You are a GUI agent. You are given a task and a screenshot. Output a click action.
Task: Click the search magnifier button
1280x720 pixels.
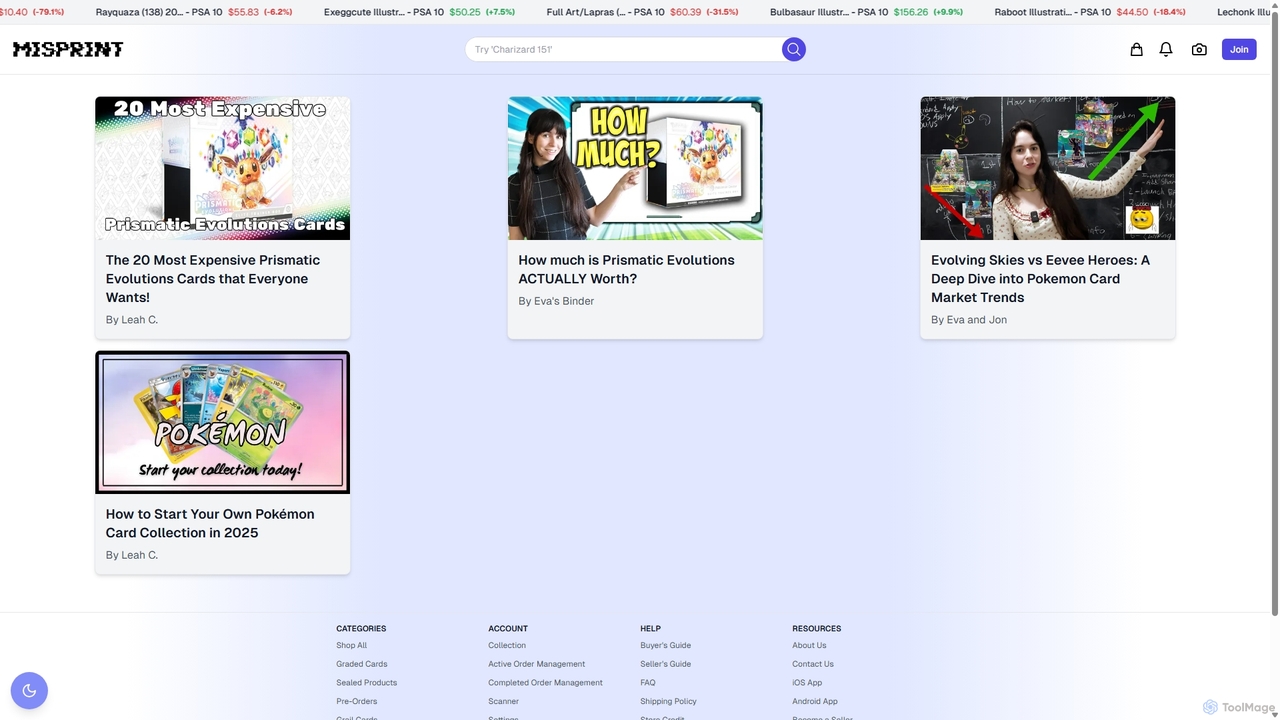click(x=794, y=49)
